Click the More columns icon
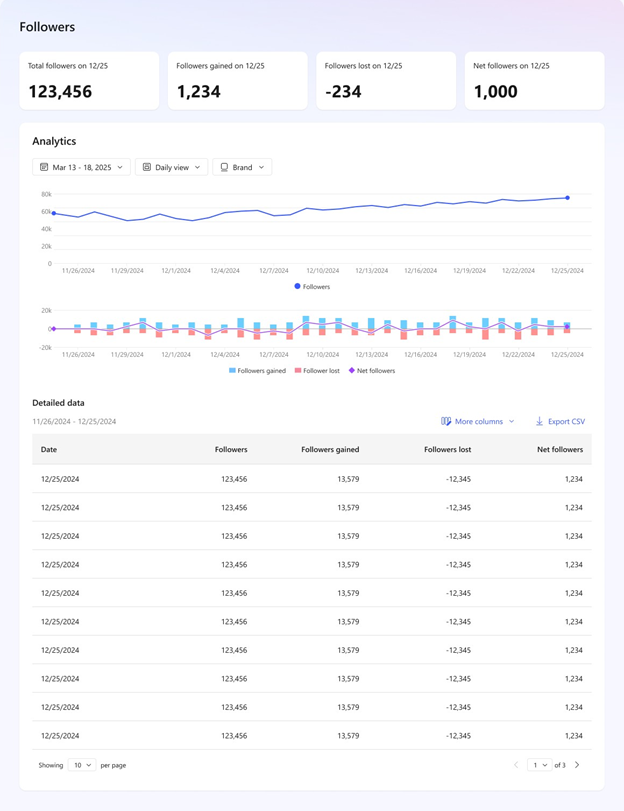624x811 pixels. pos(445,421)
